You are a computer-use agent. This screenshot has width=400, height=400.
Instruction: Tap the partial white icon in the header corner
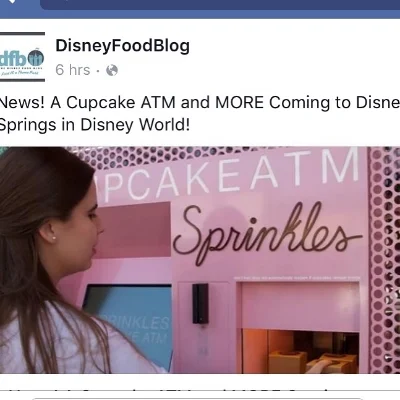click(12, 2)
